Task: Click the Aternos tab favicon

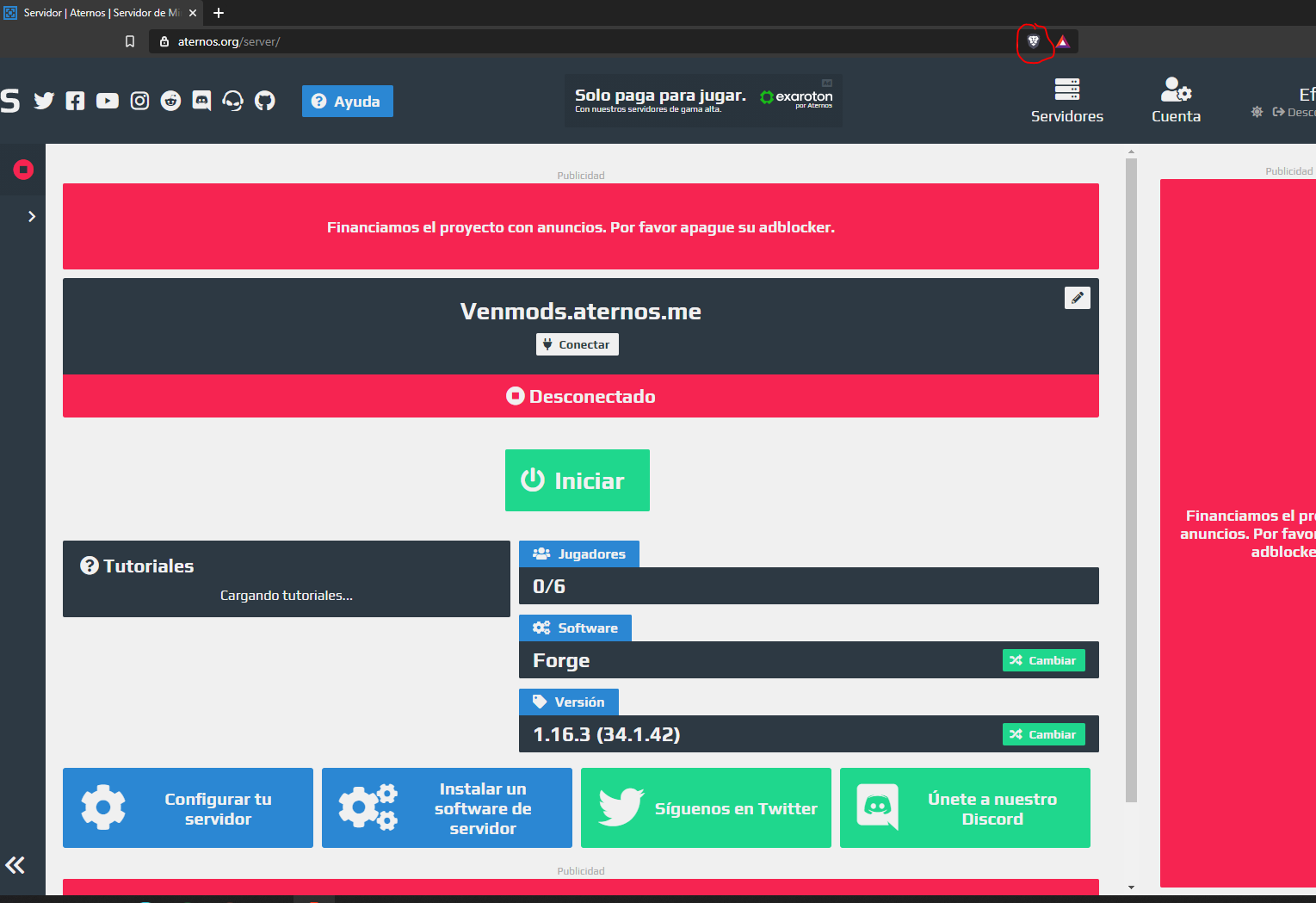Action: click(10, 13)
